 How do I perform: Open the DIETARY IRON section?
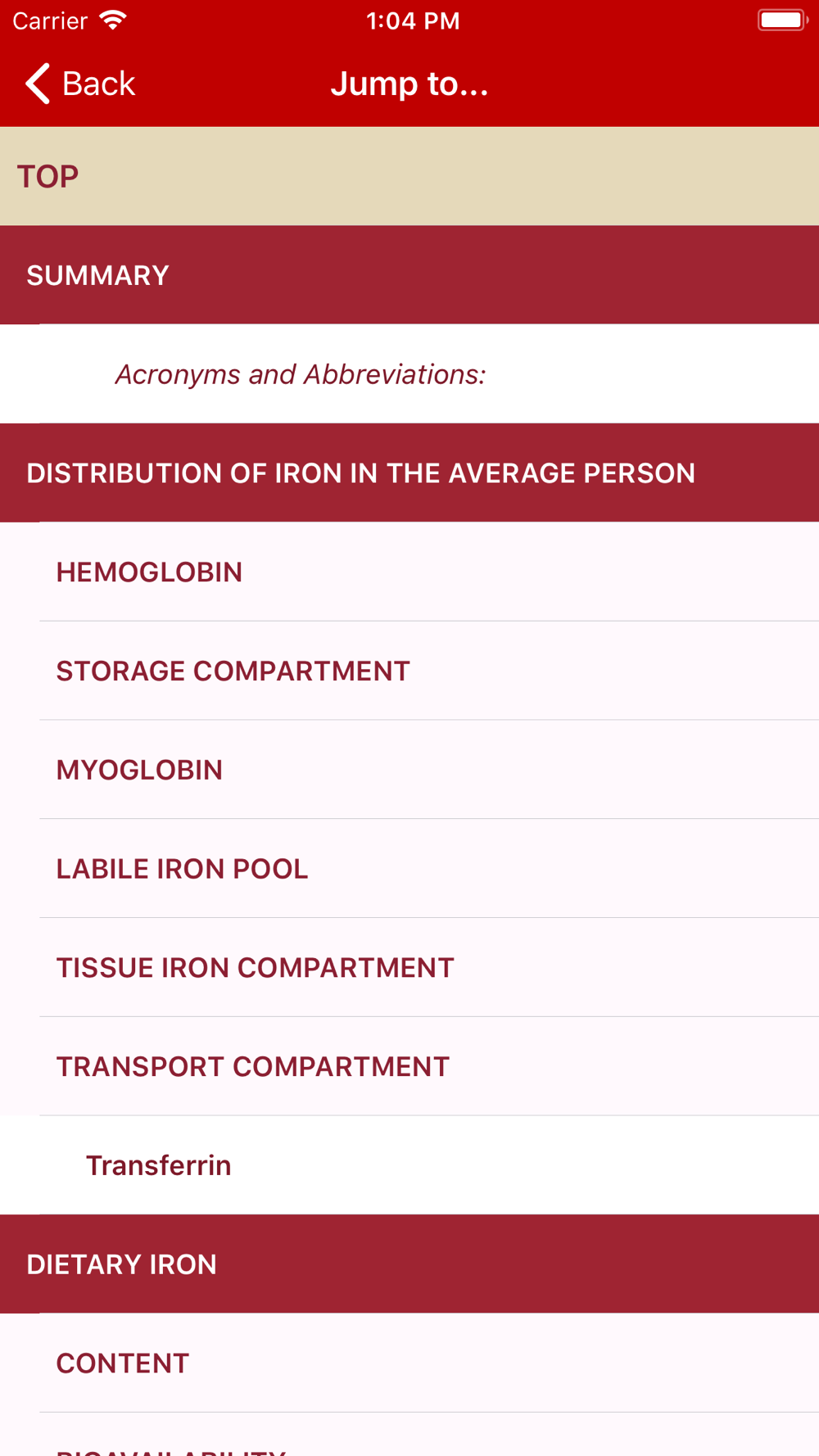409,1264
